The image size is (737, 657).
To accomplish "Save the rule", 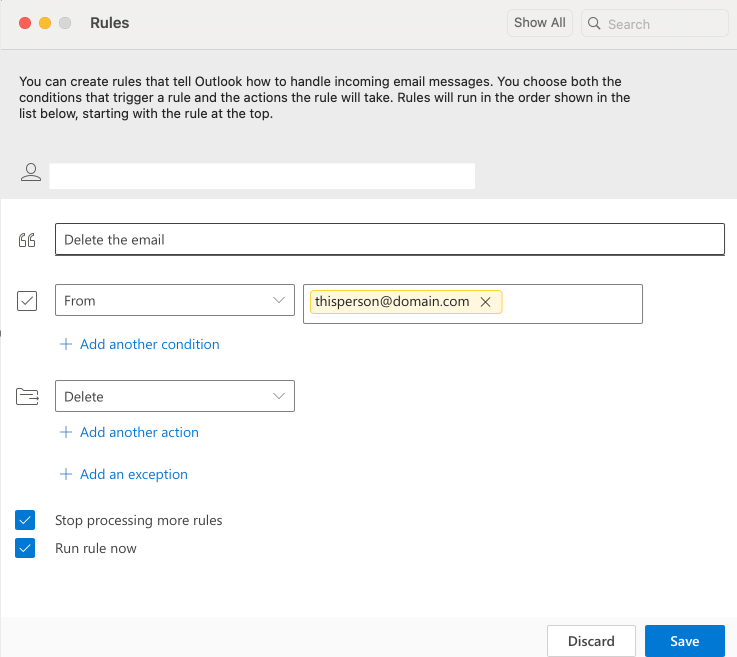I will pyautogui.click(x=684, y=641).
